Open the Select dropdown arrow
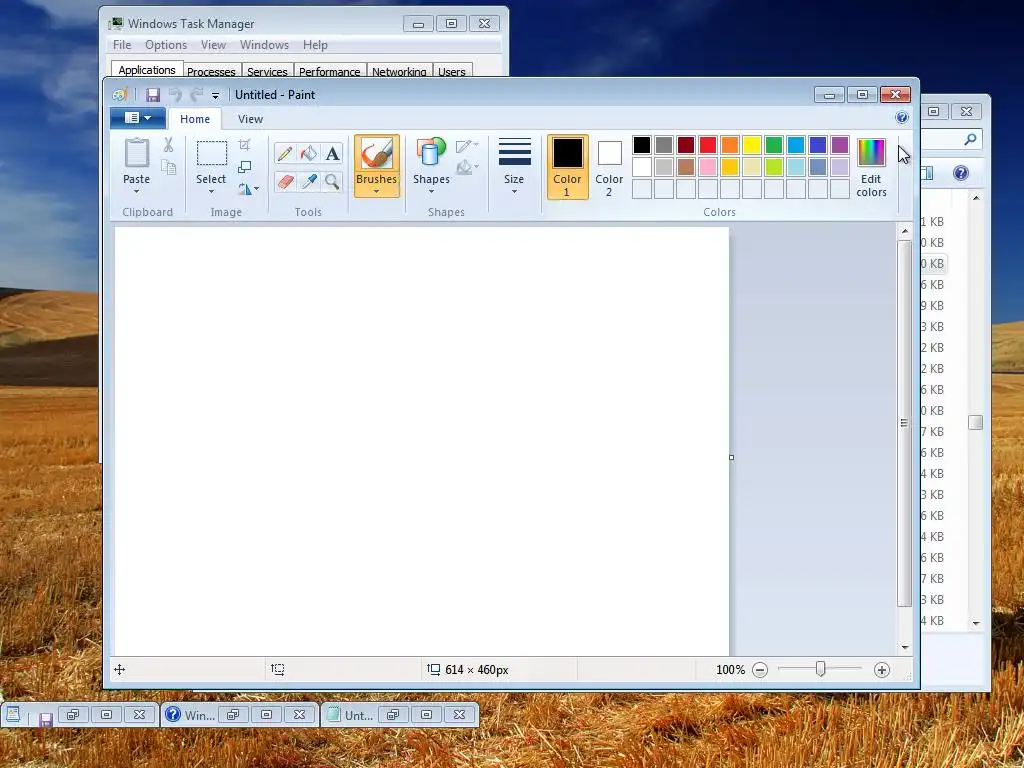This screenshot has width=1024, height=768. coord(211,191)
